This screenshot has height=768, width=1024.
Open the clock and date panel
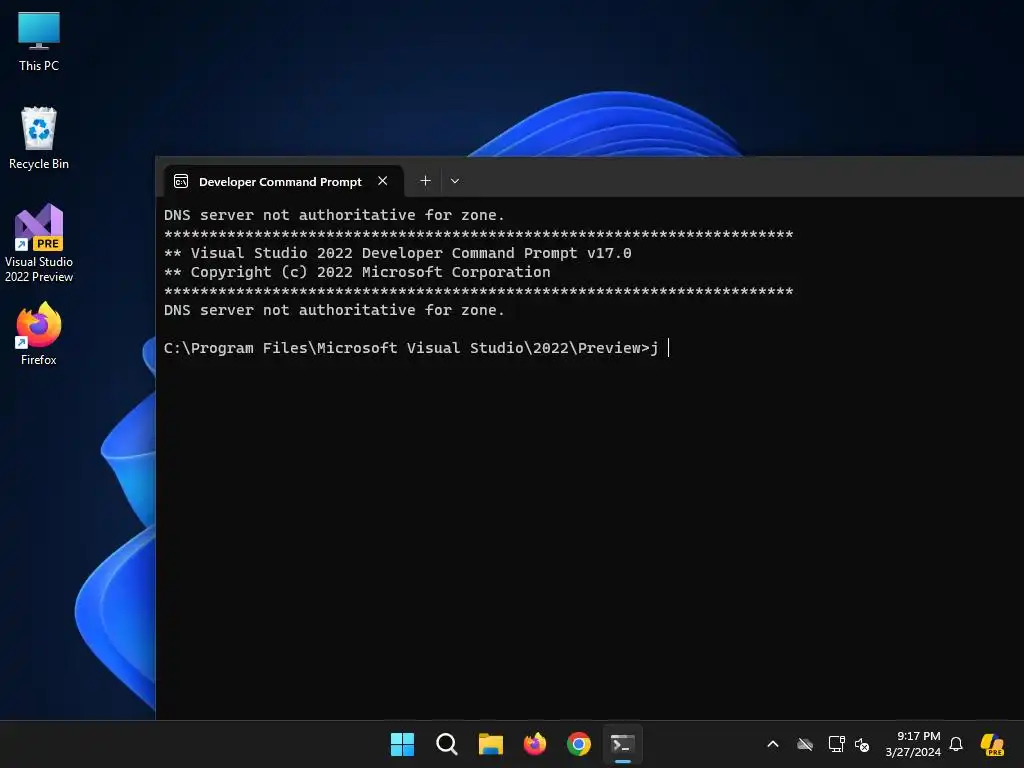pyautogui.click(x=913, y=744)
